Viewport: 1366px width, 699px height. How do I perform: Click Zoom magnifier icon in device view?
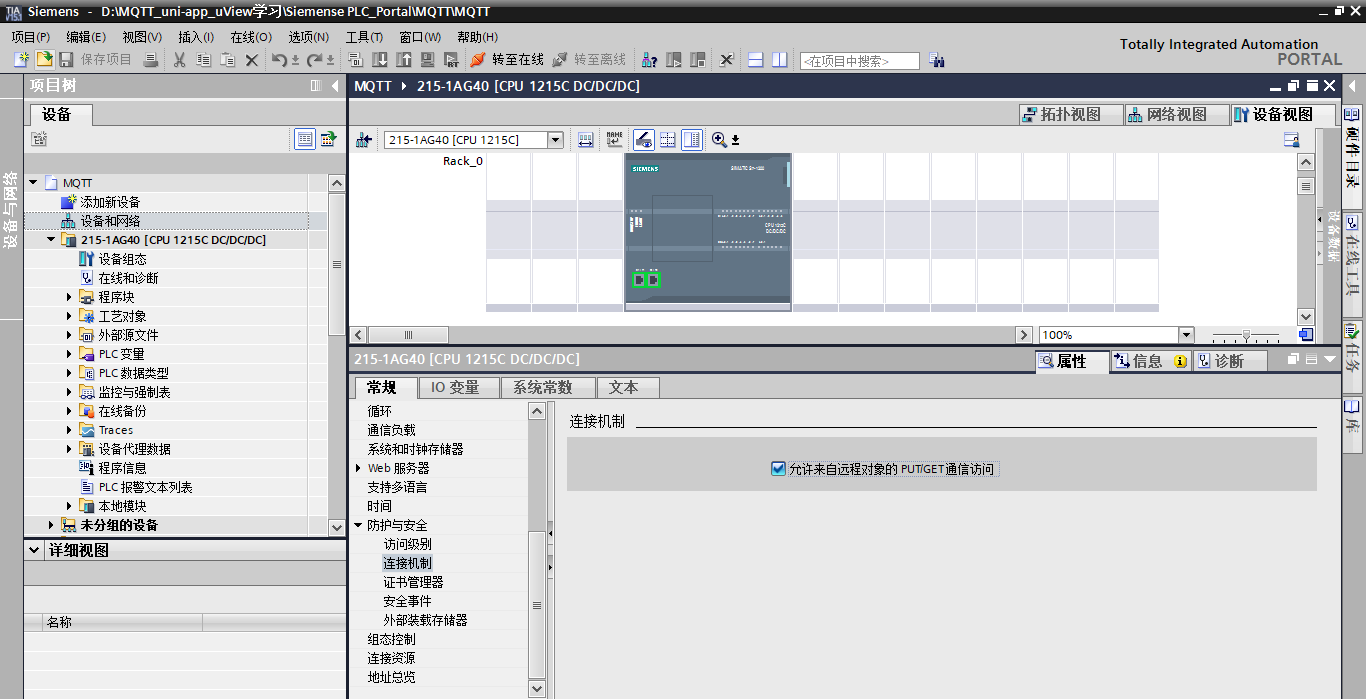click(x=719, y=140)
